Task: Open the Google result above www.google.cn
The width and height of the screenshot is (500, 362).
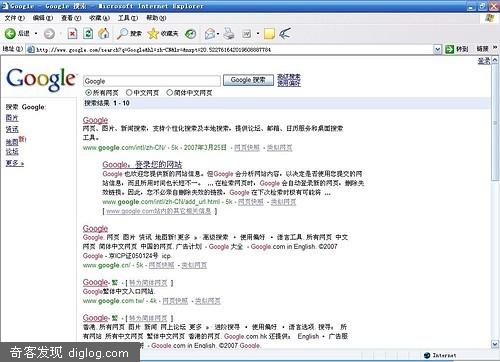Action: 95,228
